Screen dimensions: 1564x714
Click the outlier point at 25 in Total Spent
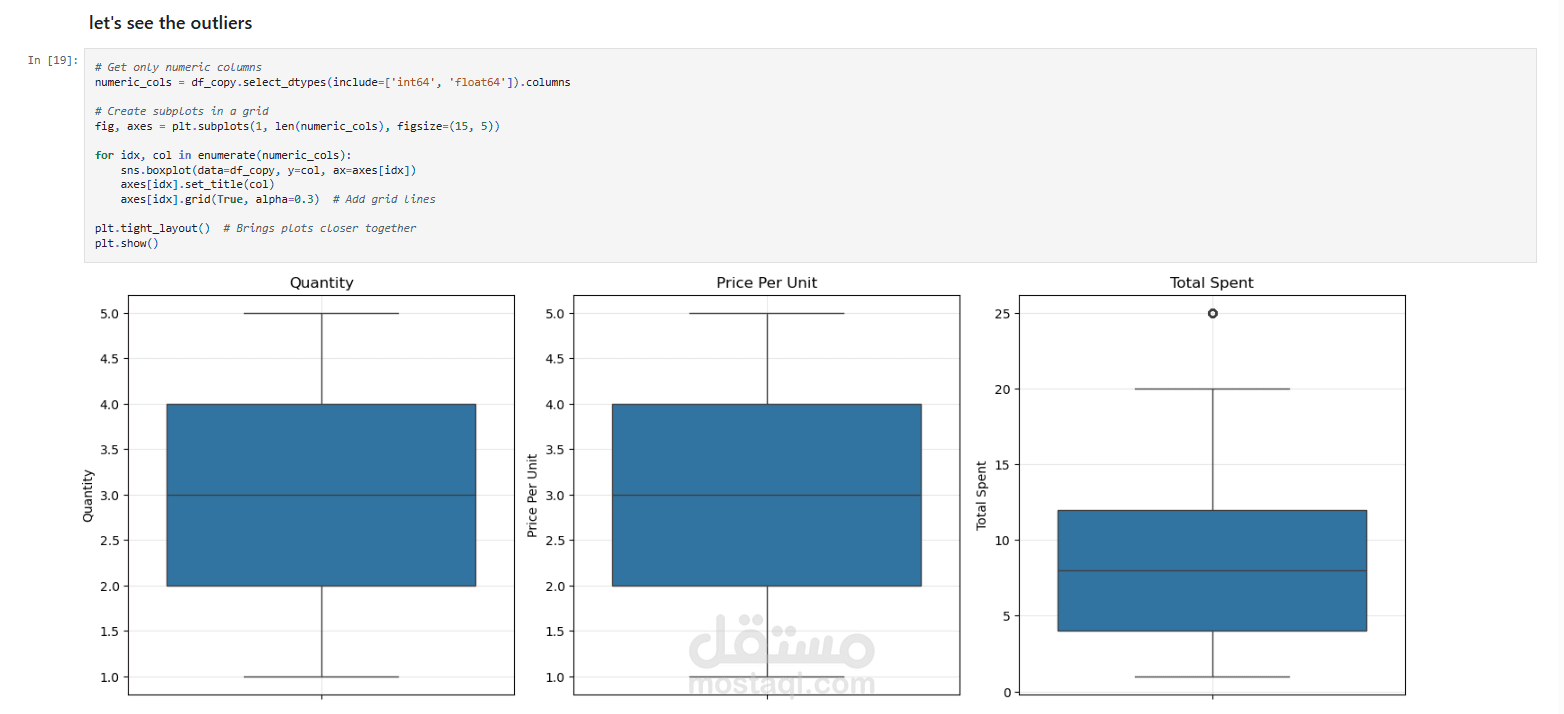(x=1213, y=313)
